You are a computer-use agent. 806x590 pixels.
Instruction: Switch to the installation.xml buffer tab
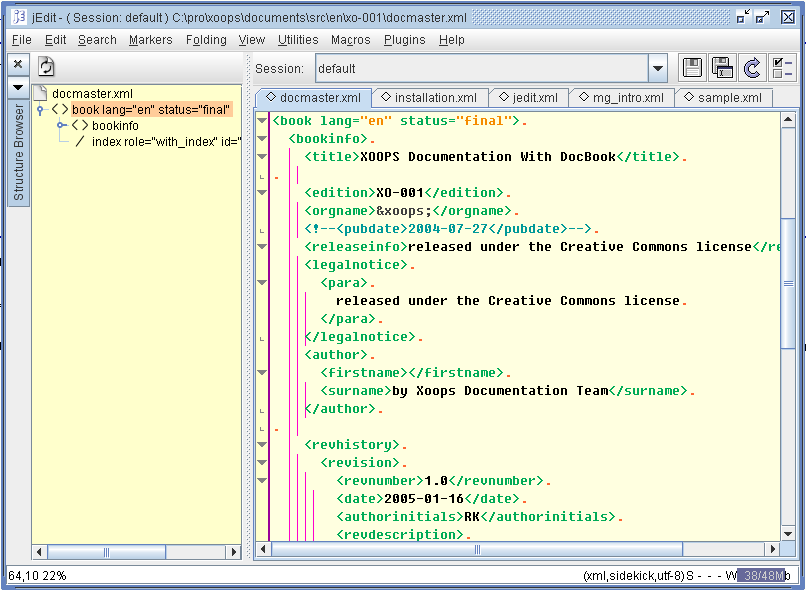429,97
